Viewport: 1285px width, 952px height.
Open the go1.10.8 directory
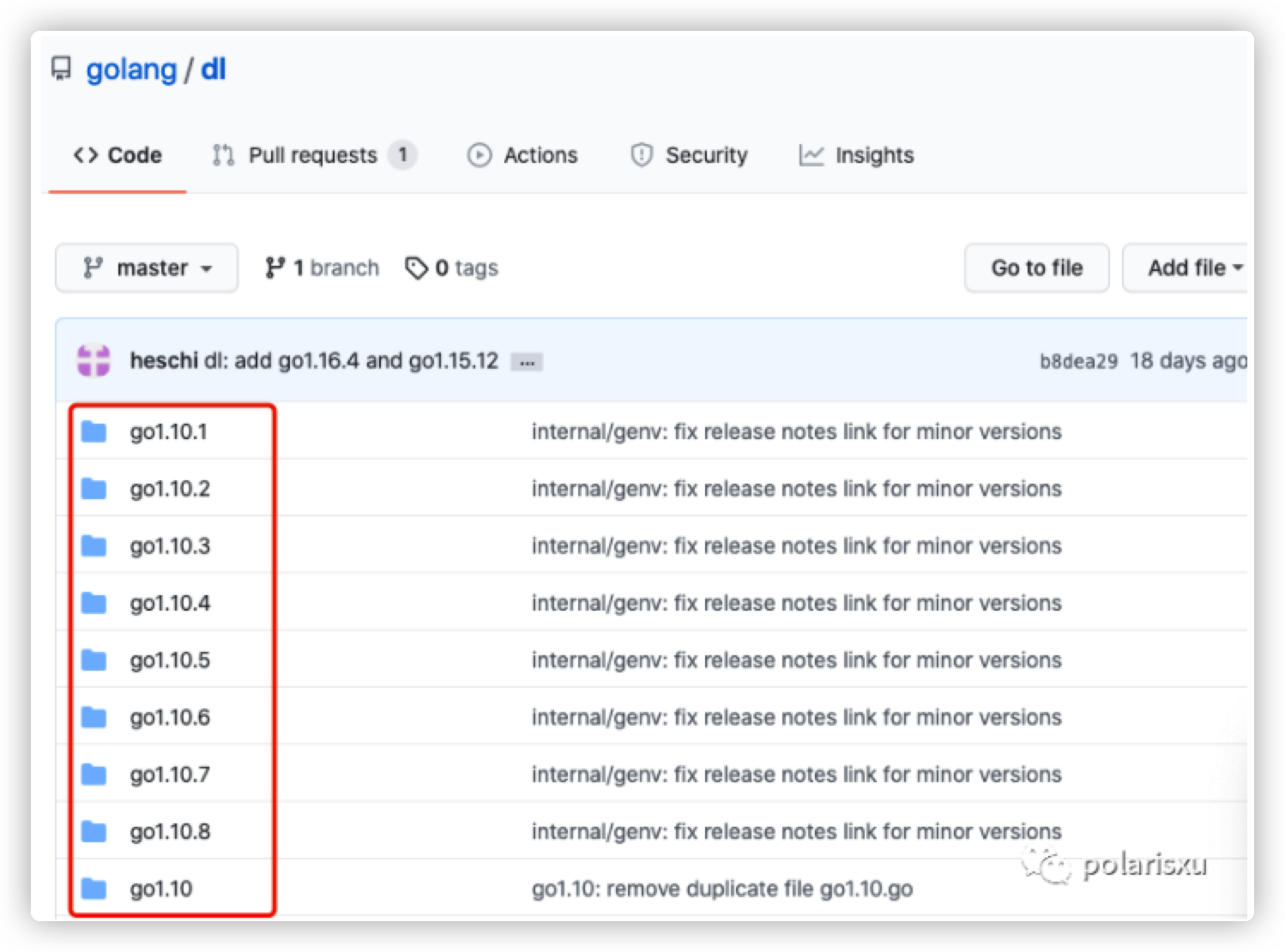170,832
